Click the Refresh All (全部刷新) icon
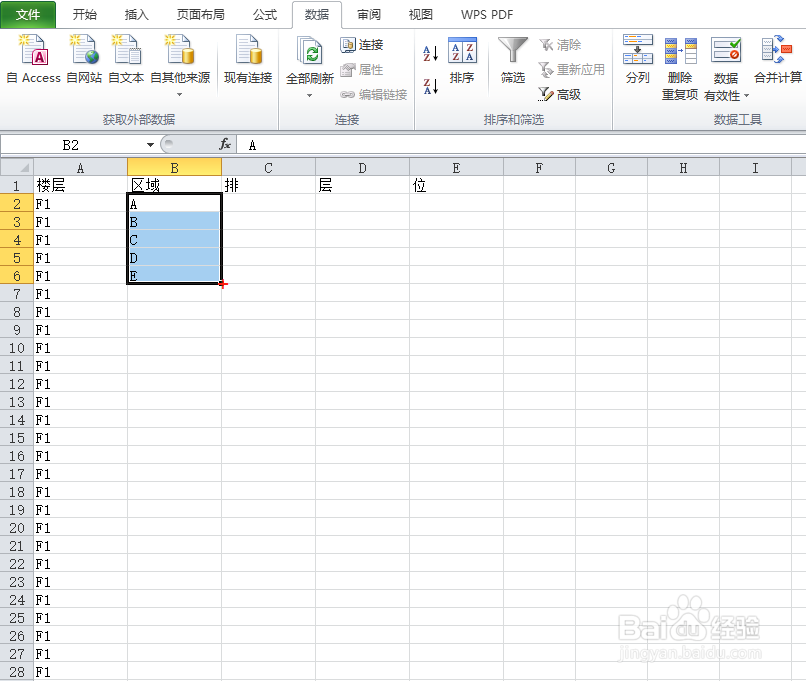Image resolution: width=806 pixels, height=681 pixels. pyautogui.click(x=310, y=51)
